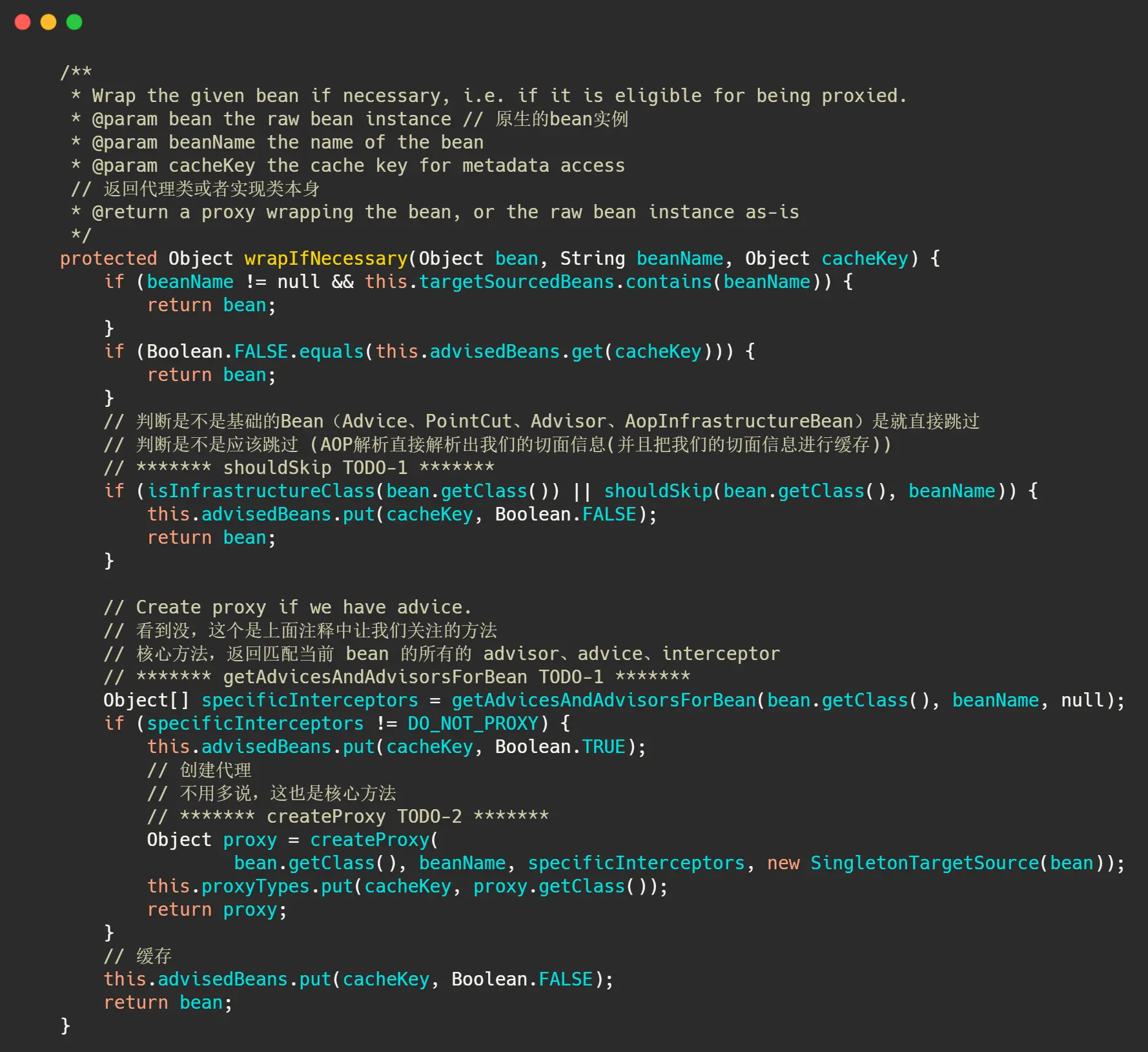
Task: Click 'proxyTypes' in this.proxyTypes.put line
Action: point(255,886)
